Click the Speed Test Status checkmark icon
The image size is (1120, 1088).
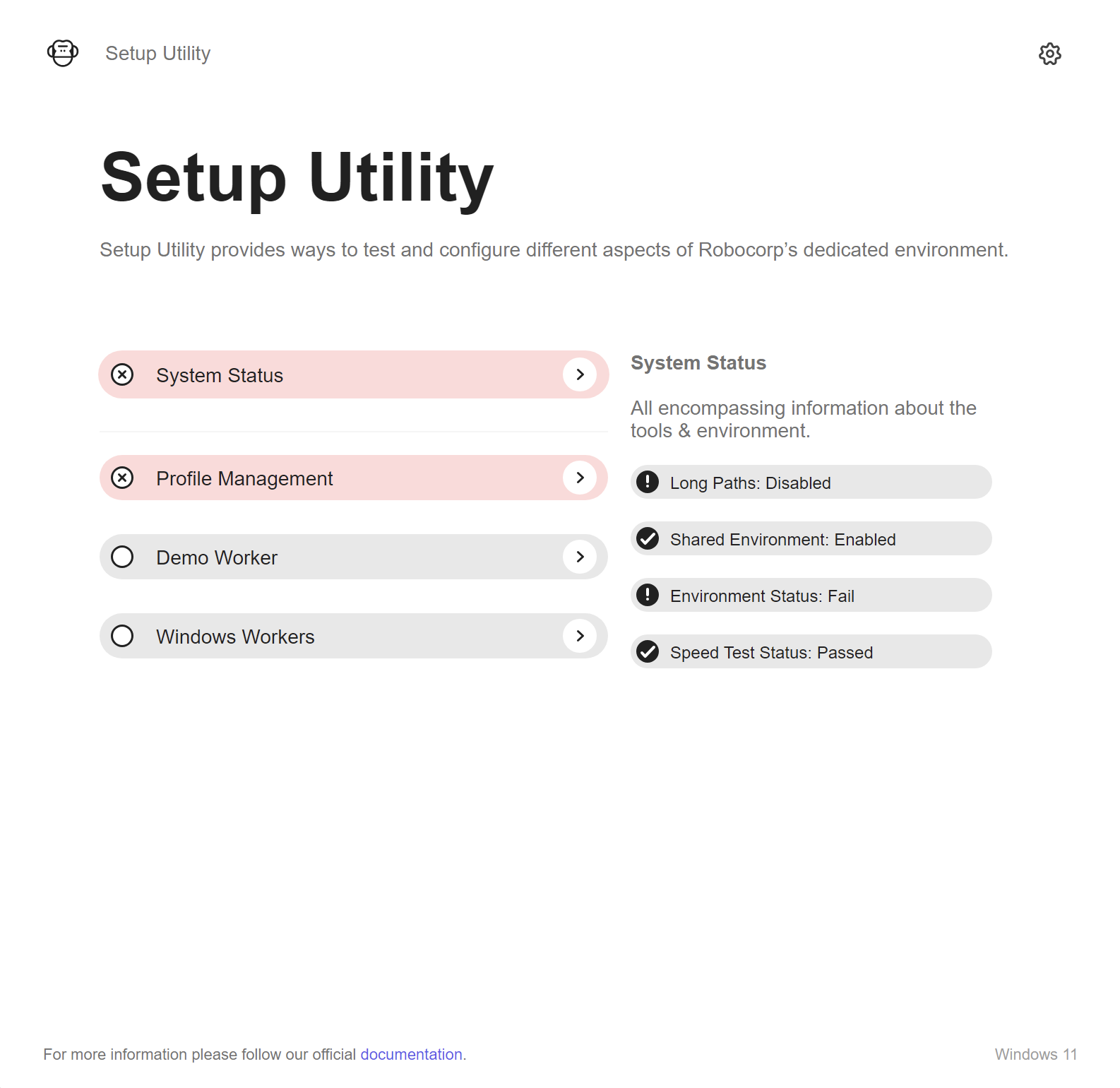point(648,651)
